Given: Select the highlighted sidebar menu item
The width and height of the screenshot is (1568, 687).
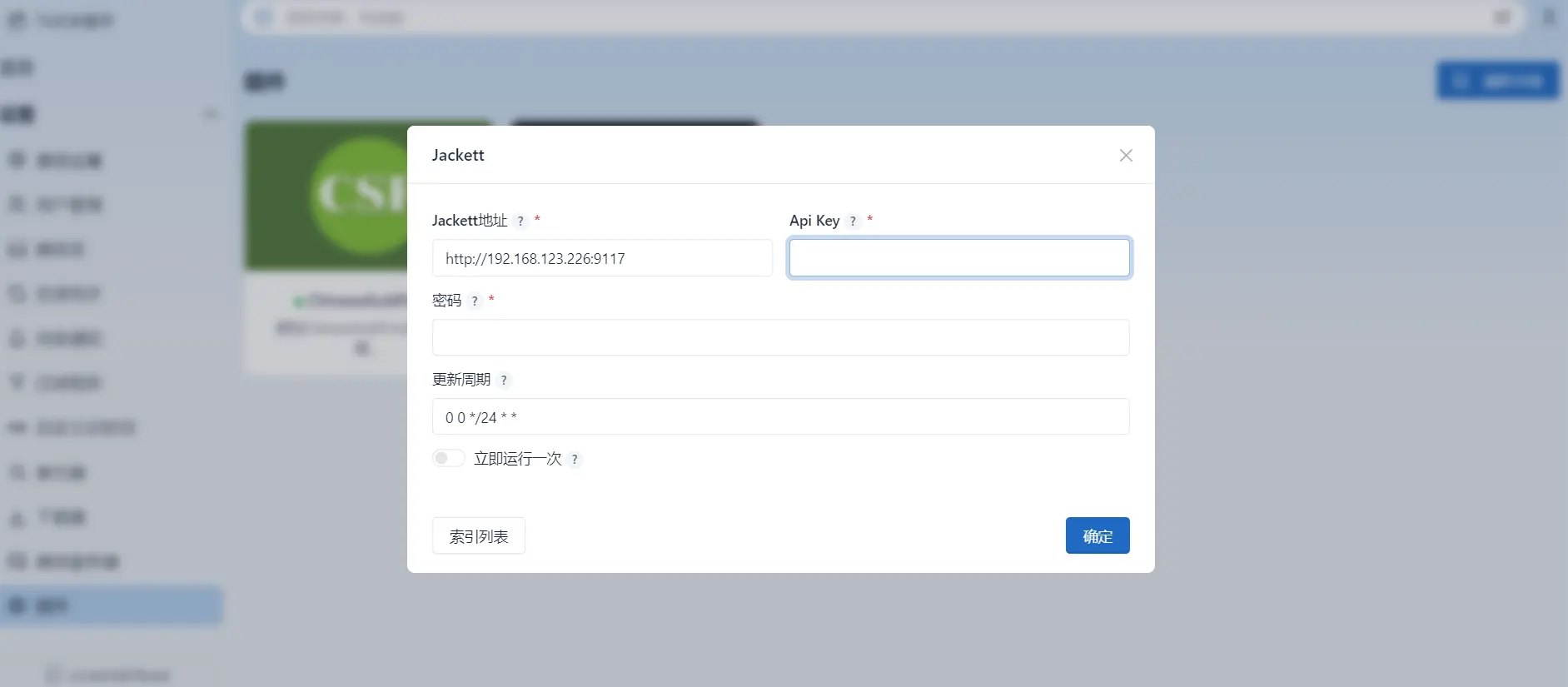Looking at the screenshot, I should click(x=112, y=605).
